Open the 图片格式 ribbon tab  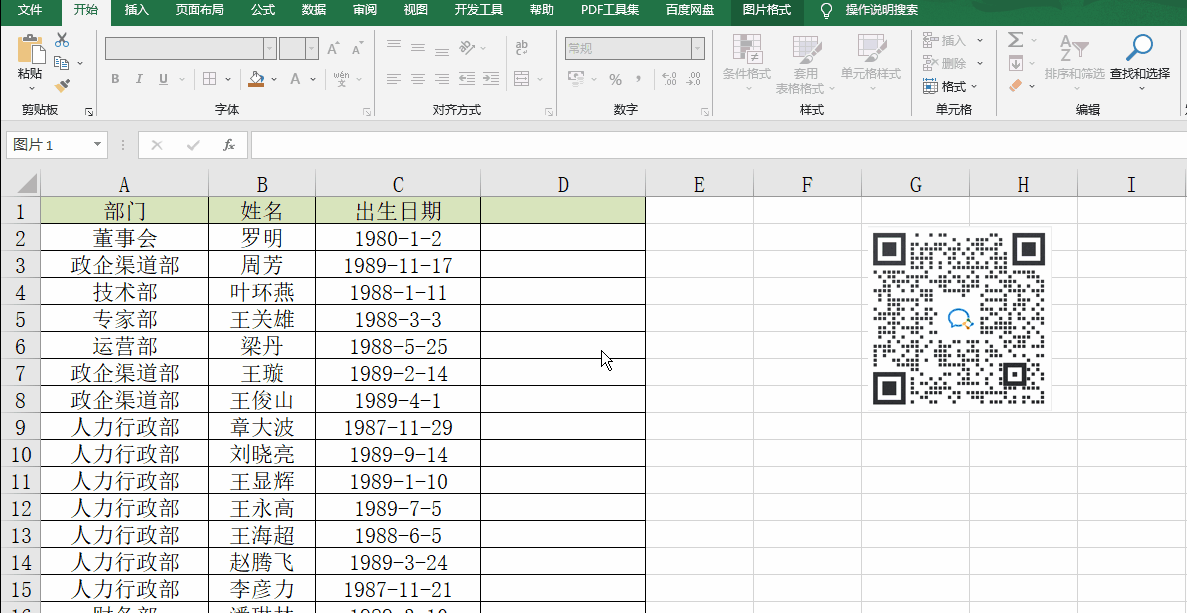[x=767, y=10]
